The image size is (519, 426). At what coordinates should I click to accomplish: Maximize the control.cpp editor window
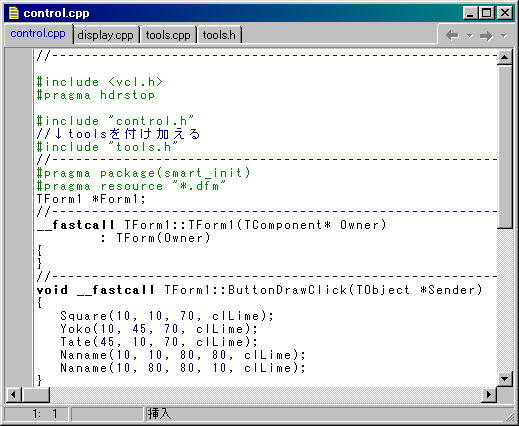coord(487,13)
